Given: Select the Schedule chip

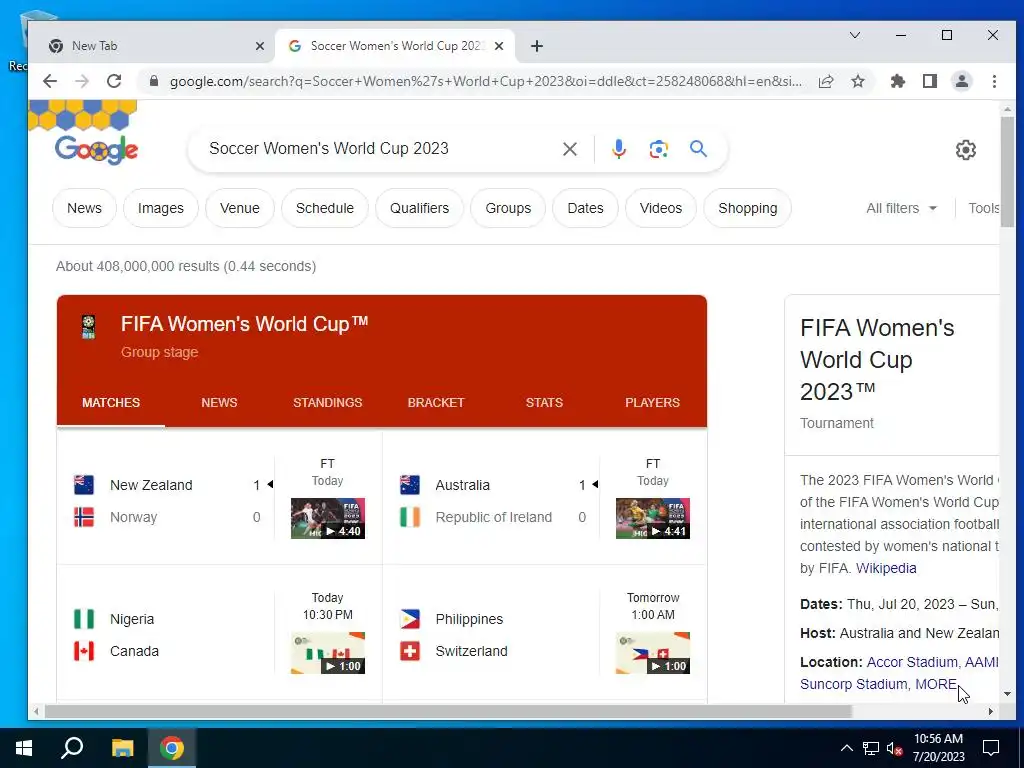Looking at the screenshot, I should [x=325, y=208].
